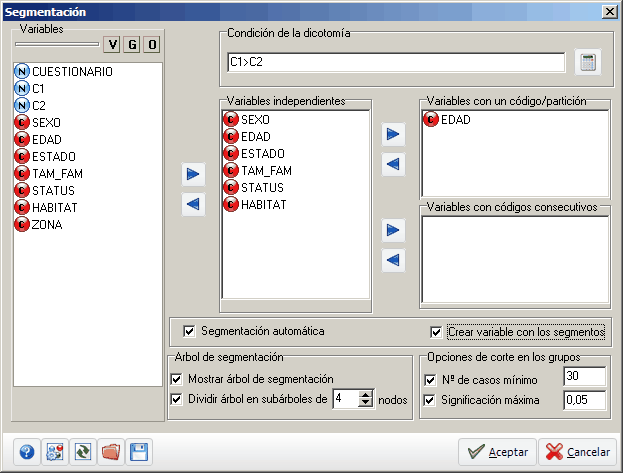Move variable to código/partición list with right arrow
The width and height of the screenshot is (623, 473).
pos(393,134)
